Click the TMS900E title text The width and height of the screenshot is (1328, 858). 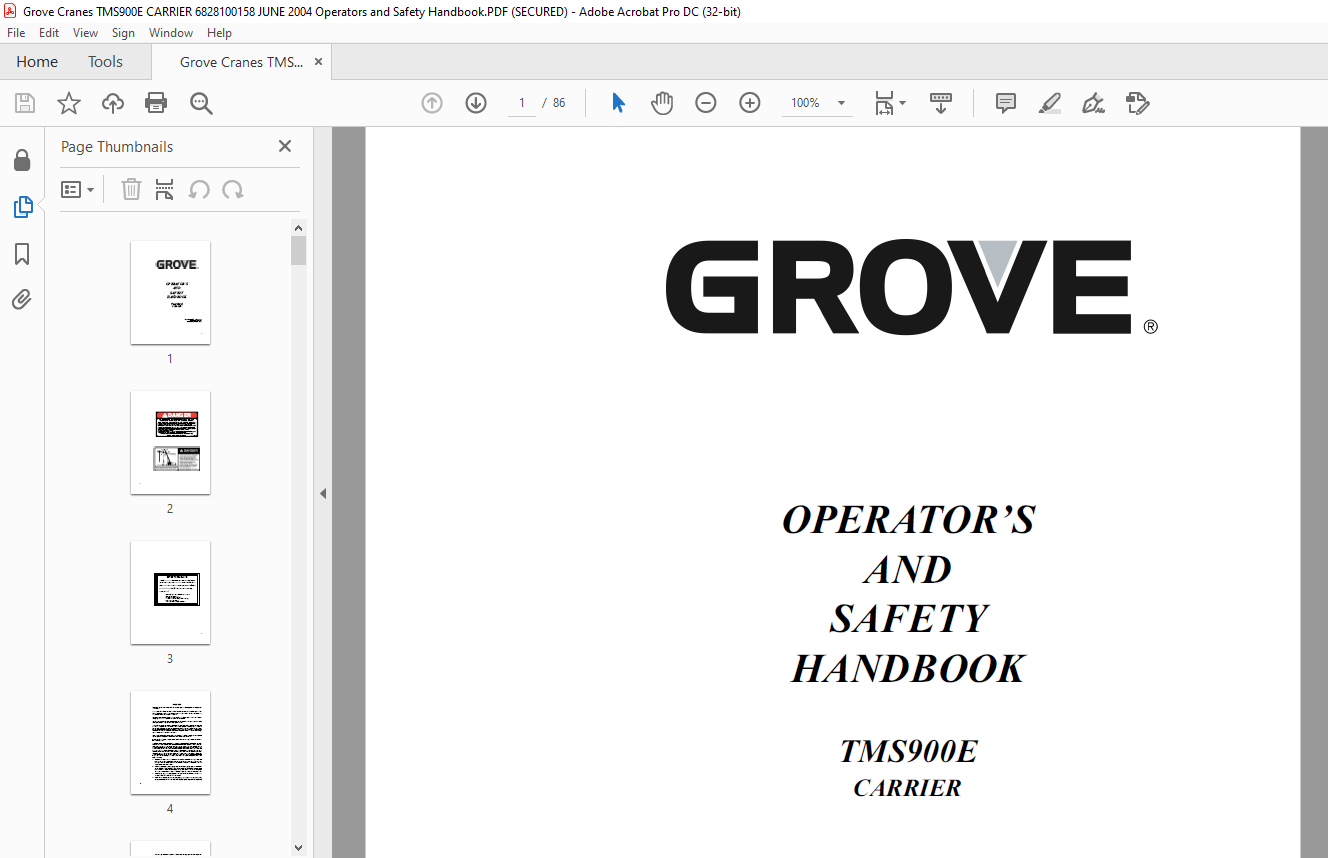point(908,751)
